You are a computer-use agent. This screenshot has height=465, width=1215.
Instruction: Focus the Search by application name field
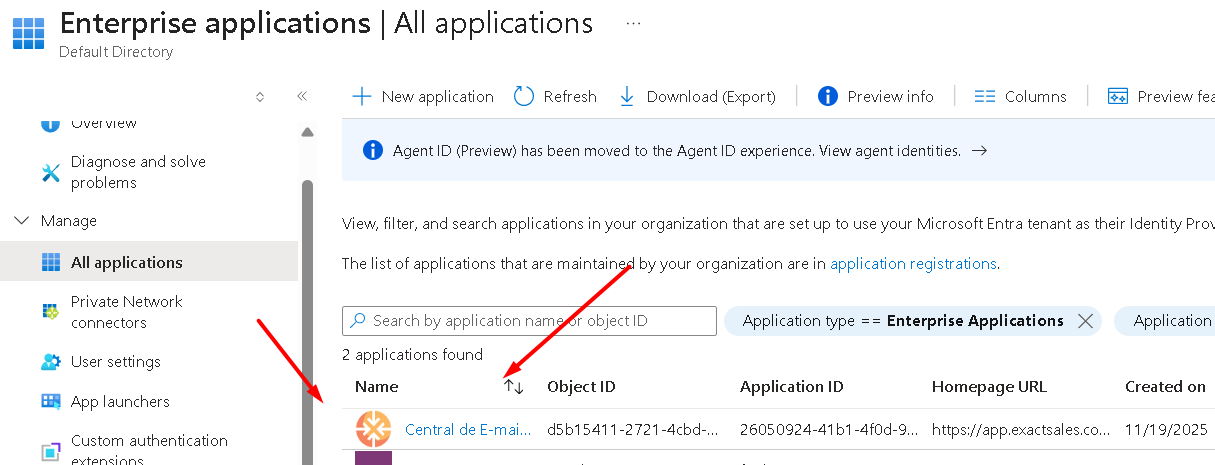(x=529, y=320)
